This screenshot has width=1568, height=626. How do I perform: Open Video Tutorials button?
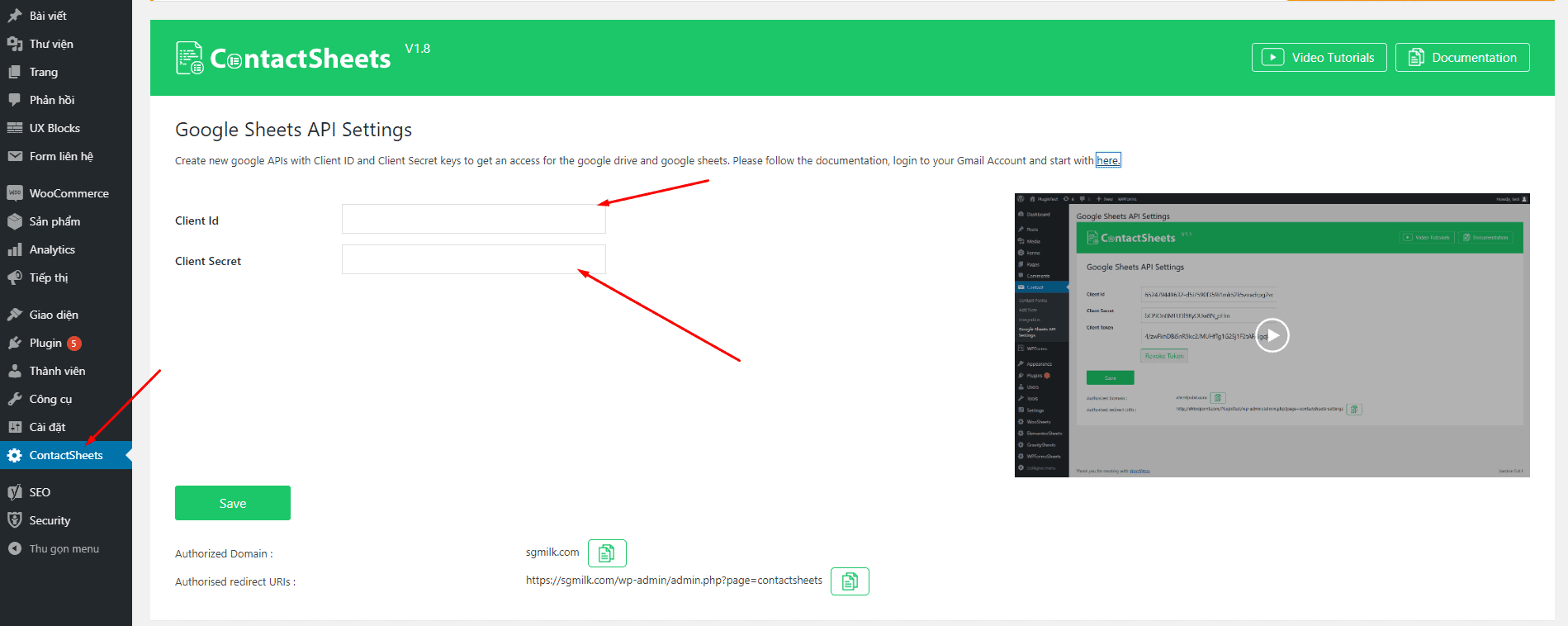[x=1319, y=58]
